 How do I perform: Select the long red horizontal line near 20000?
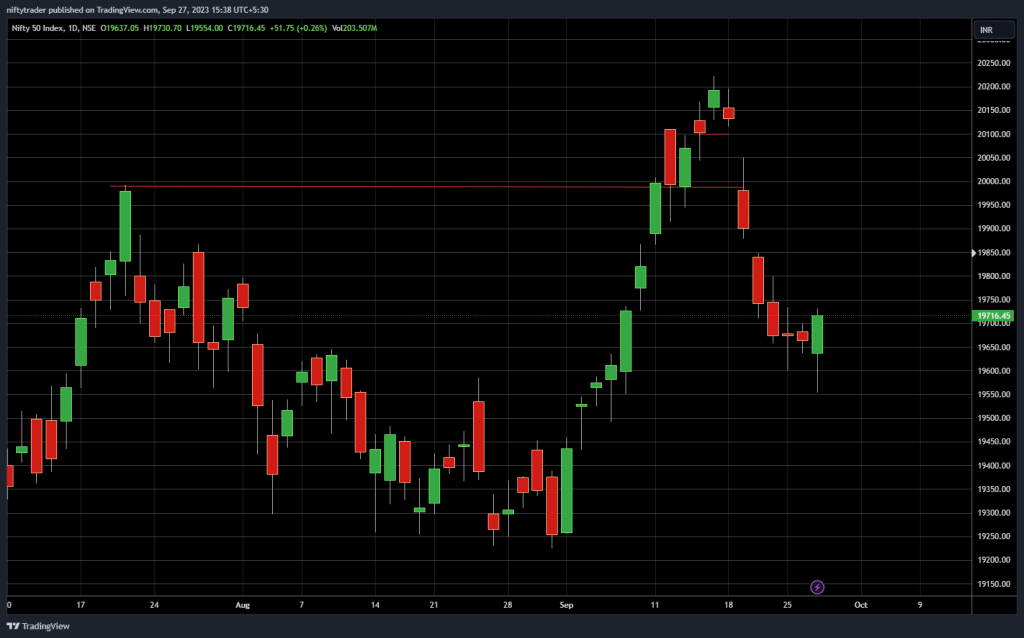tap(425, 187)
